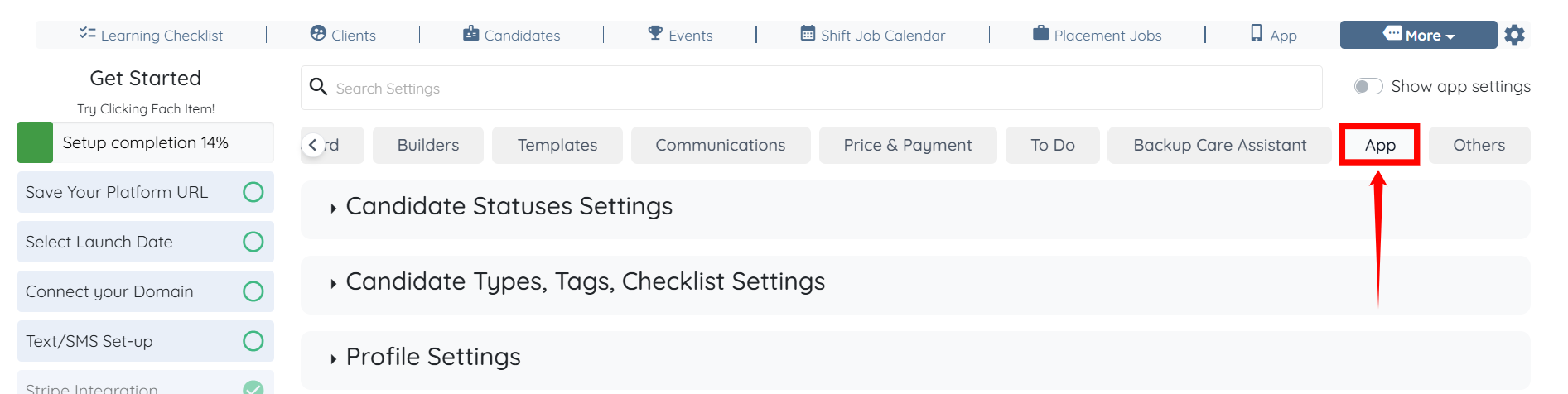Expand Candidate Statuses Settings section
Viewport: 1568px width, 394px height.
509,206
